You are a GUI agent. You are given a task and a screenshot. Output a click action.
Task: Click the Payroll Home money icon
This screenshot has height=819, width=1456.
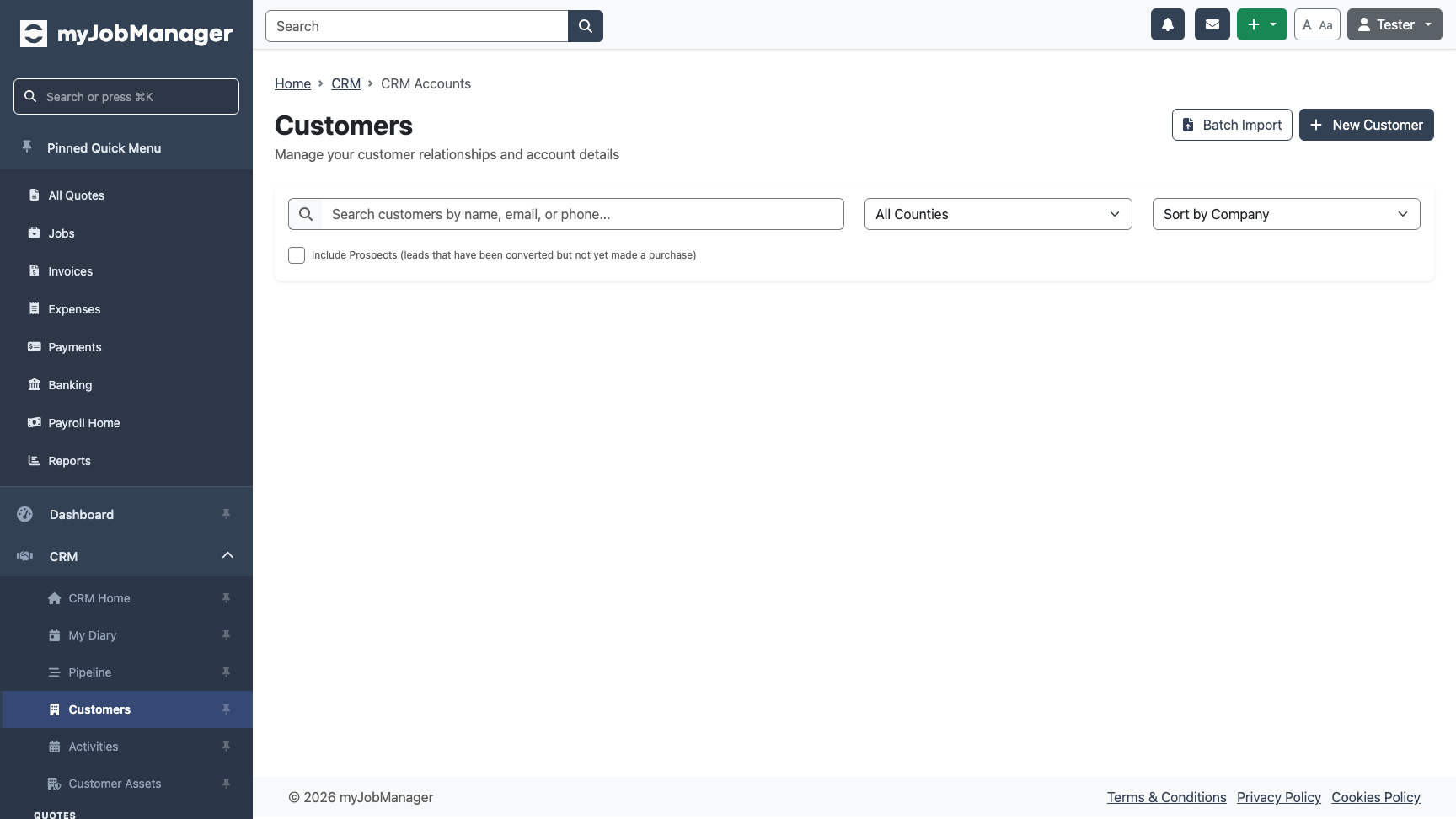(34, 422)
